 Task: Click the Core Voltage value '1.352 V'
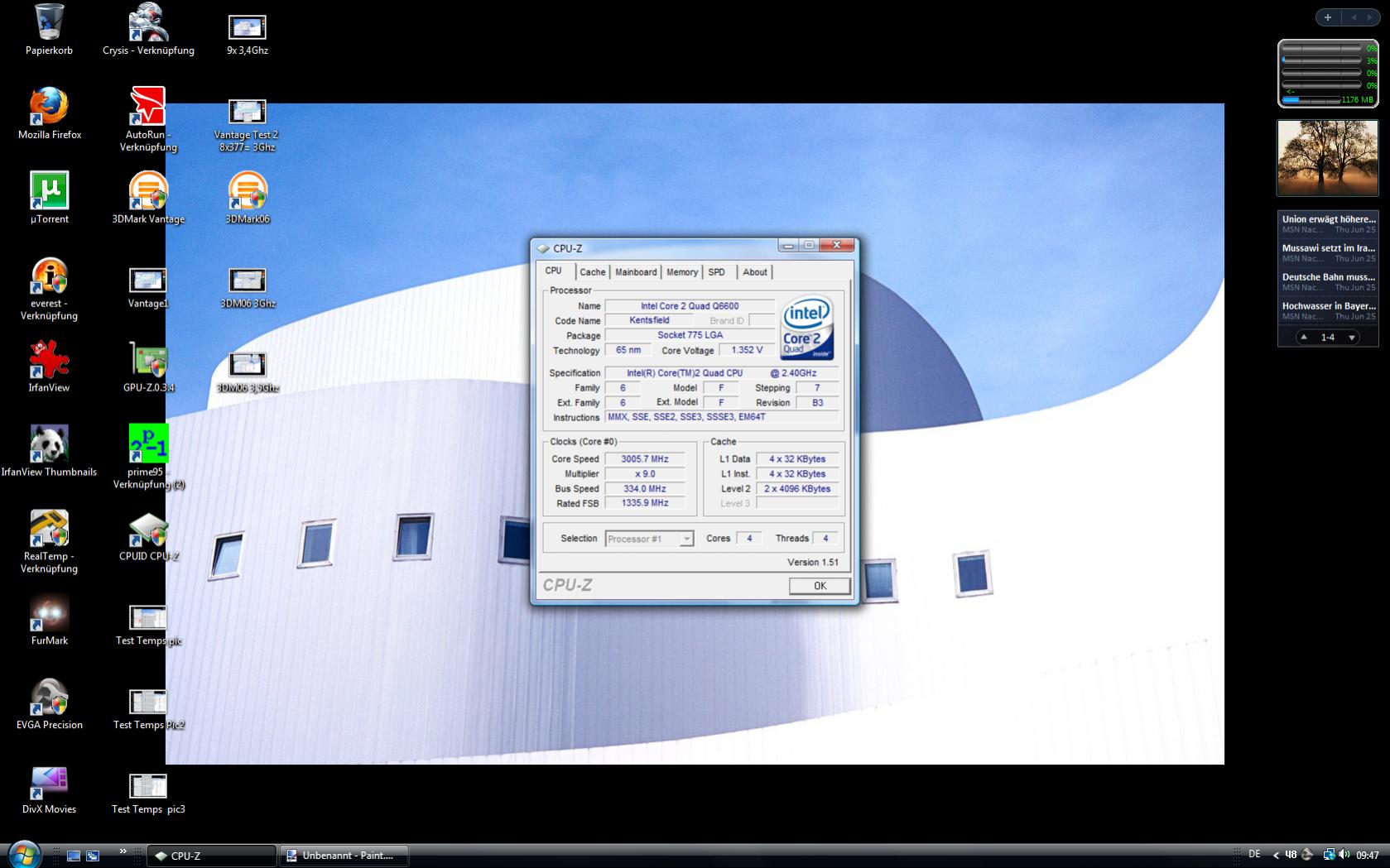pyautogui.click(x=747, y=350)
